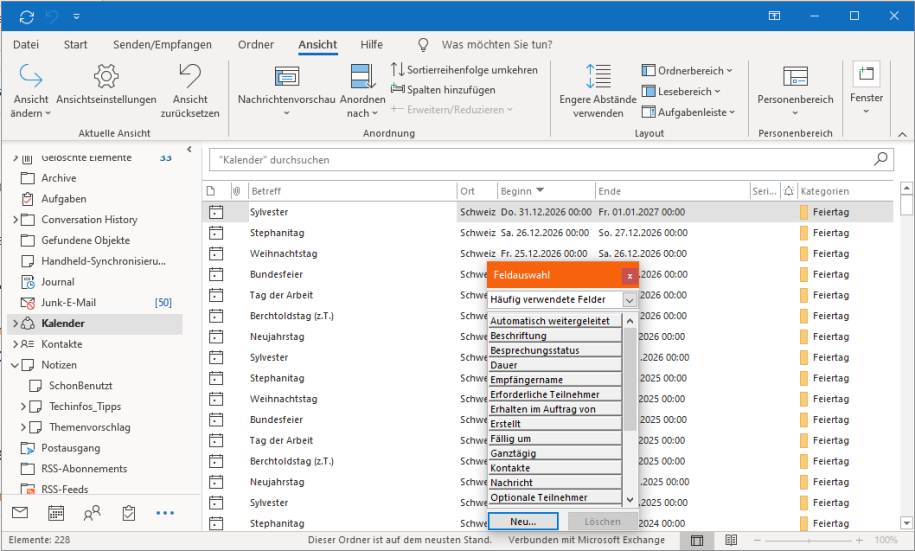Open the Ordner ribbon tab
The width and height of the screenshot is (915, 551).
pyautogui.click(x=256, y=45)
